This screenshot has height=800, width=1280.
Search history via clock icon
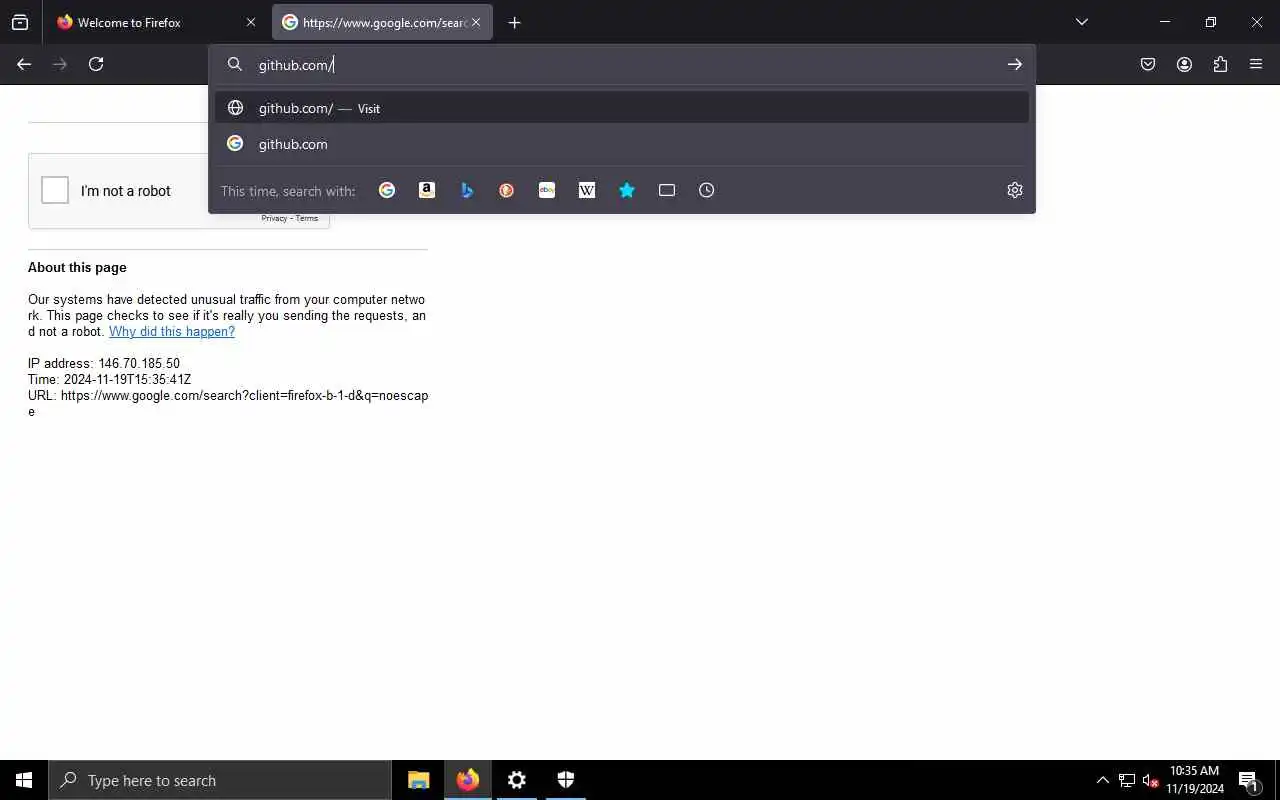(x=707, y=190)
